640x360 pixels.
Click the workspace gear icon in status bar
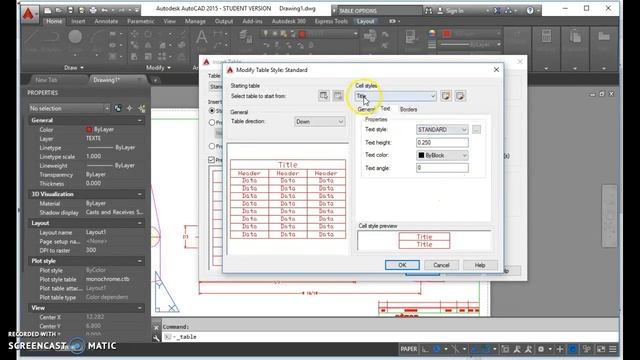(x=541, y=349)
